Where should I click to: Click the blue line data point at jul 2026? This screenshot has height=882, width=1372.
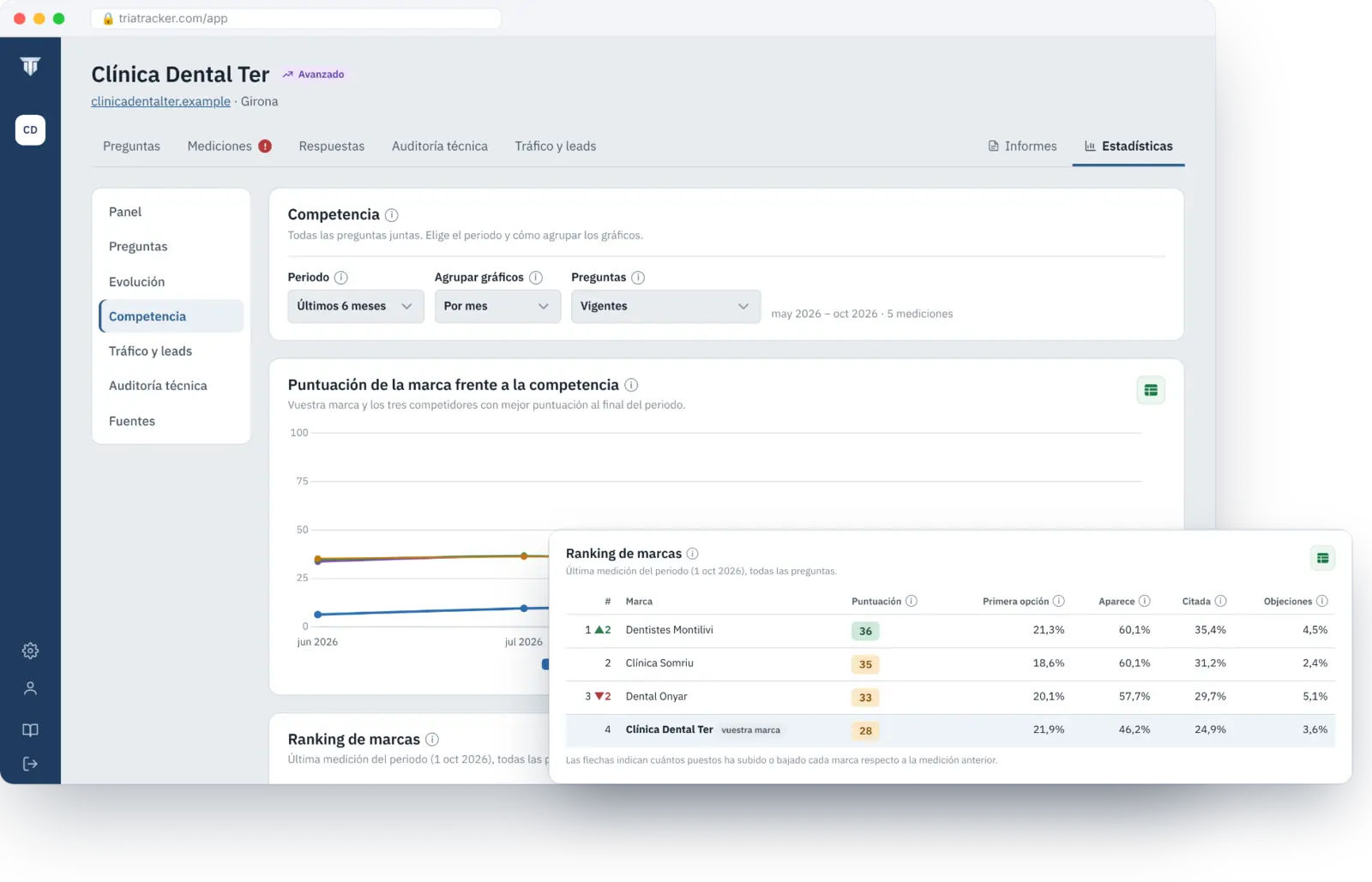point(524,609)
